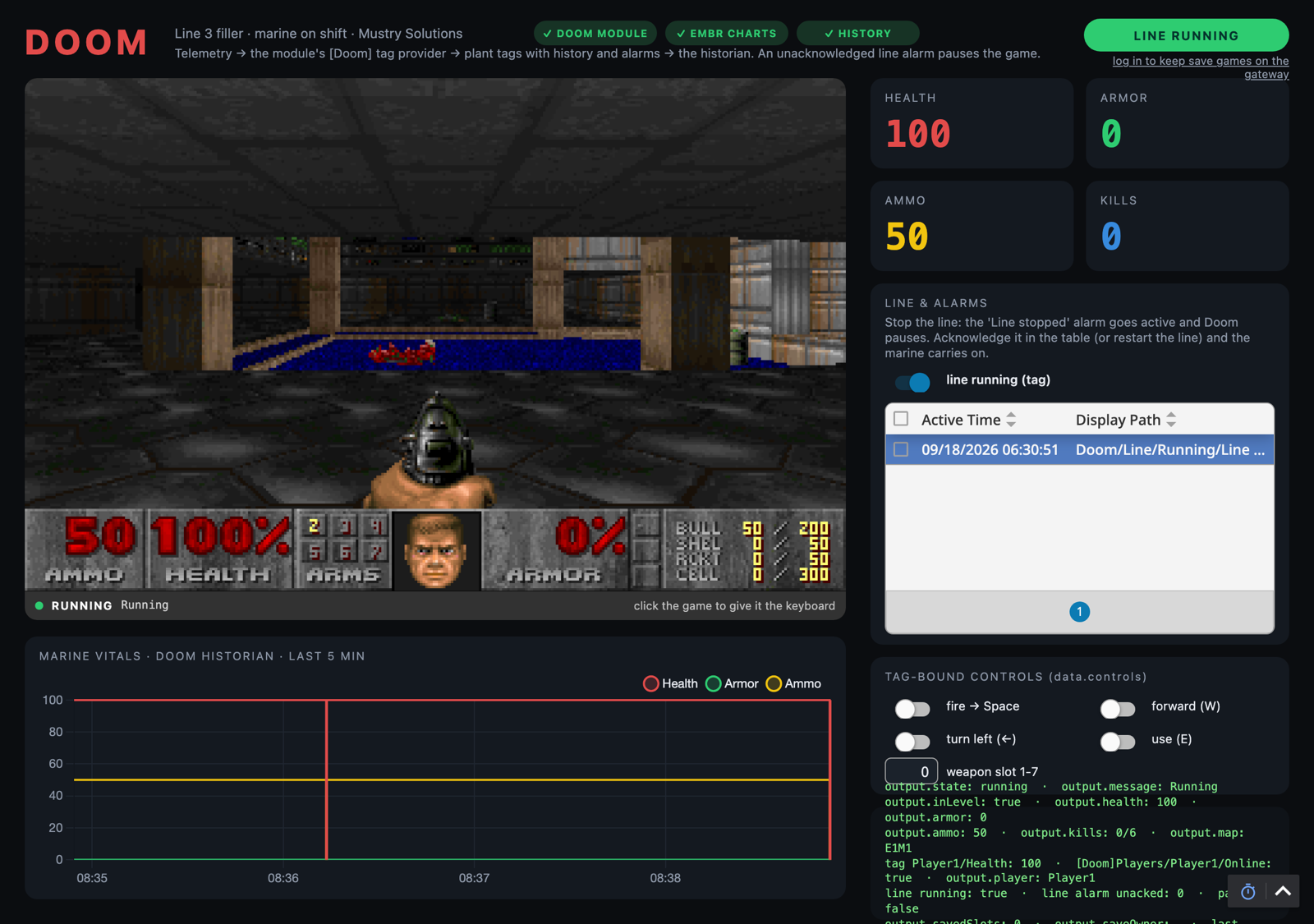
Task: Toggle the use (E) switch
Action: click(x=1118, y=741)
